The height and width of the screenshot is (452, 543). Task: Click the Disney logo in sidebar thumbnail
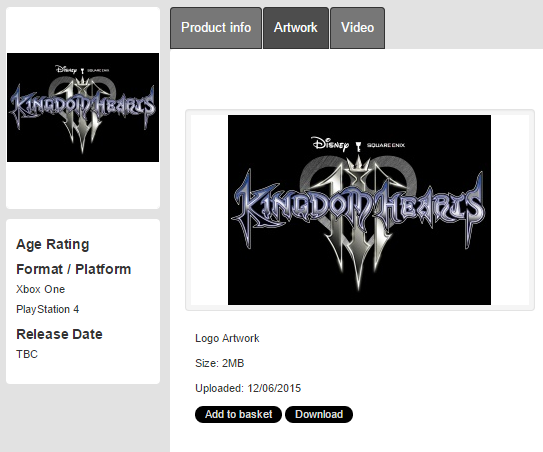point(66,69)
